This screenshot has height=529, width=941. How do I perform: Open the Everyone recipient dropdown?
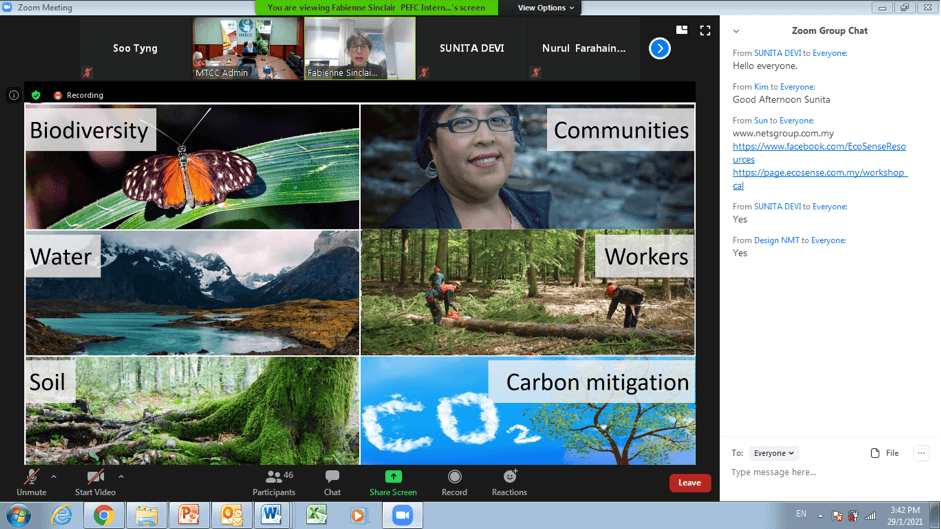tap(774, 453)
